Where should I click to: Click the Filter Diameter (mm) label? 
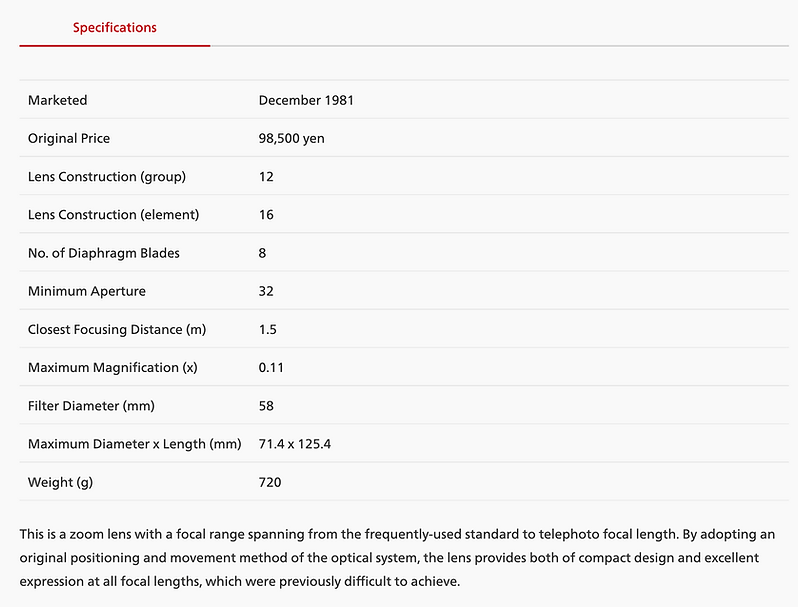(91, 406)
